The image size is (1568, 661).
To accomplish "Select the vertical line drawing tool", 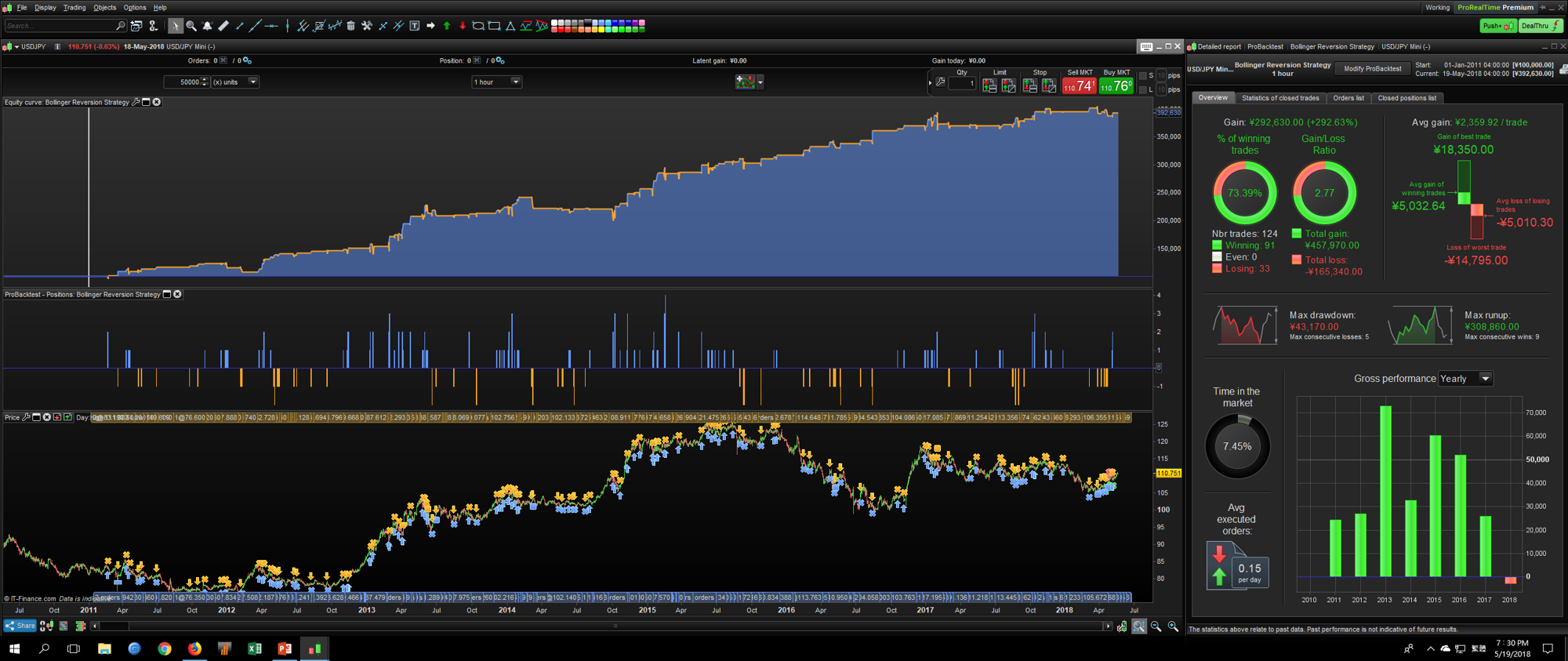I will click(288, 26).
